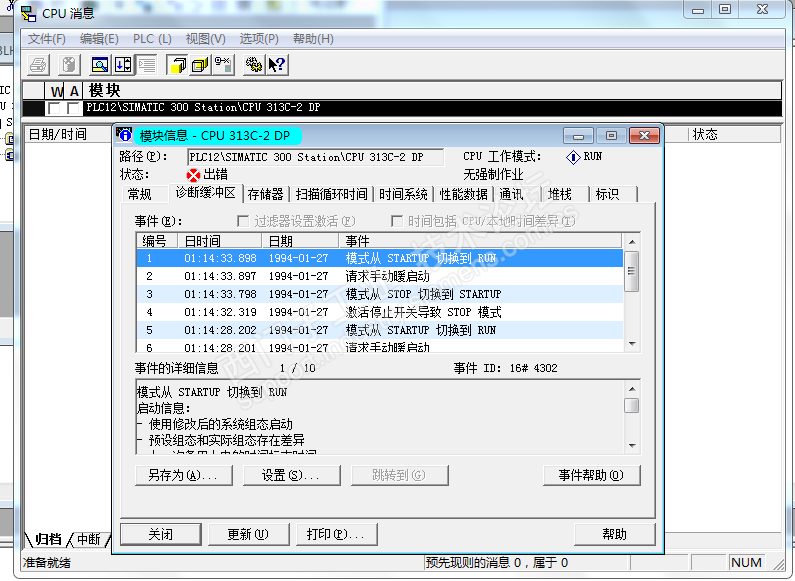Image resolution: width=795 pixels, height=581 pixels.
Task: Tick the A checkbox for PLC12 module
Action: 74,108
